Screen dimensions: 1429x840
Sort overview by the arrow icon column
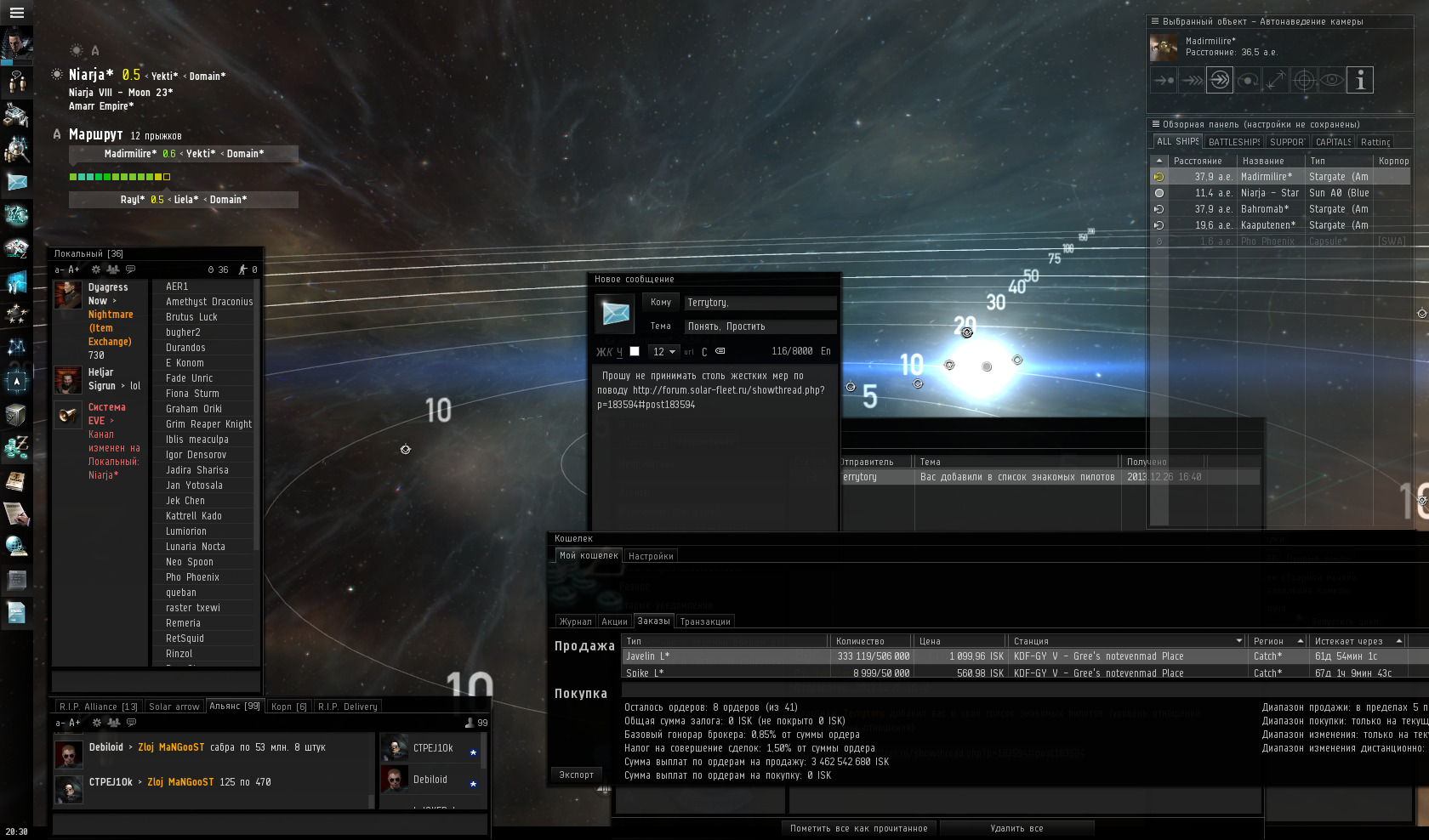(1159, 161)
